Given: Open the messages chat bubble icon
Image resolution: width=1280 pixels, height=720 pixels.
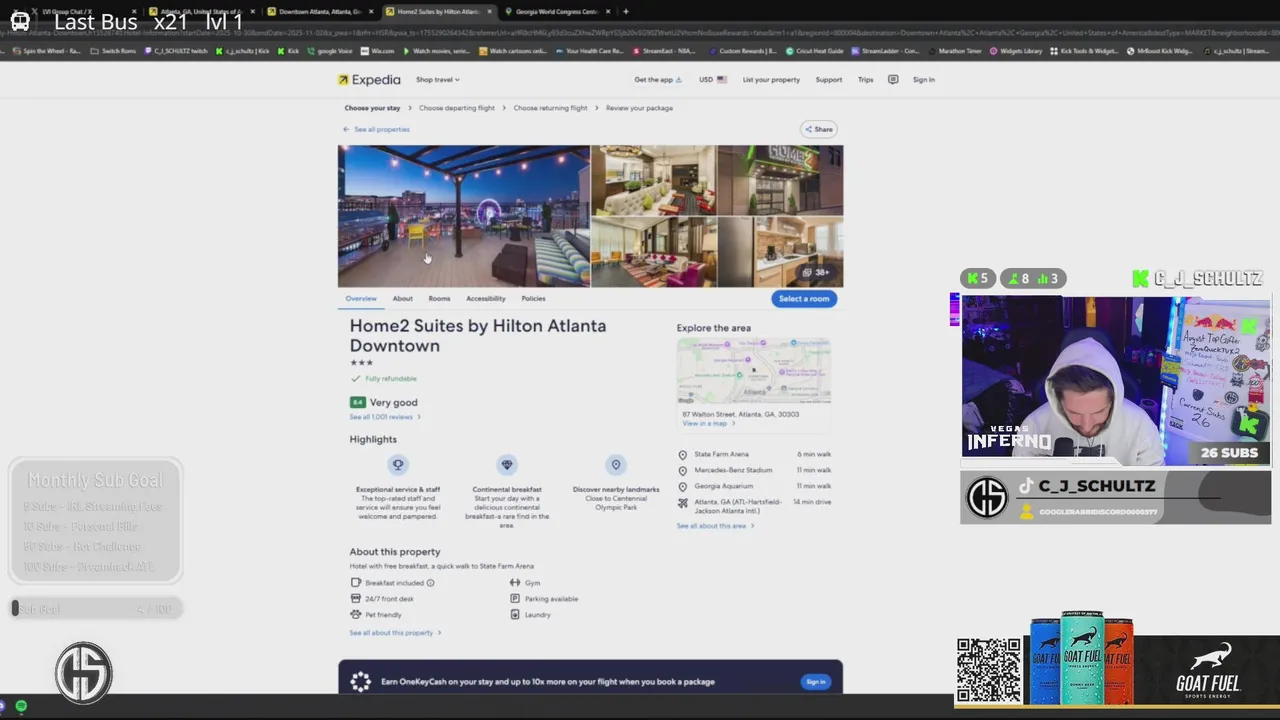Looking at the screenshot, I should point(893,80).
